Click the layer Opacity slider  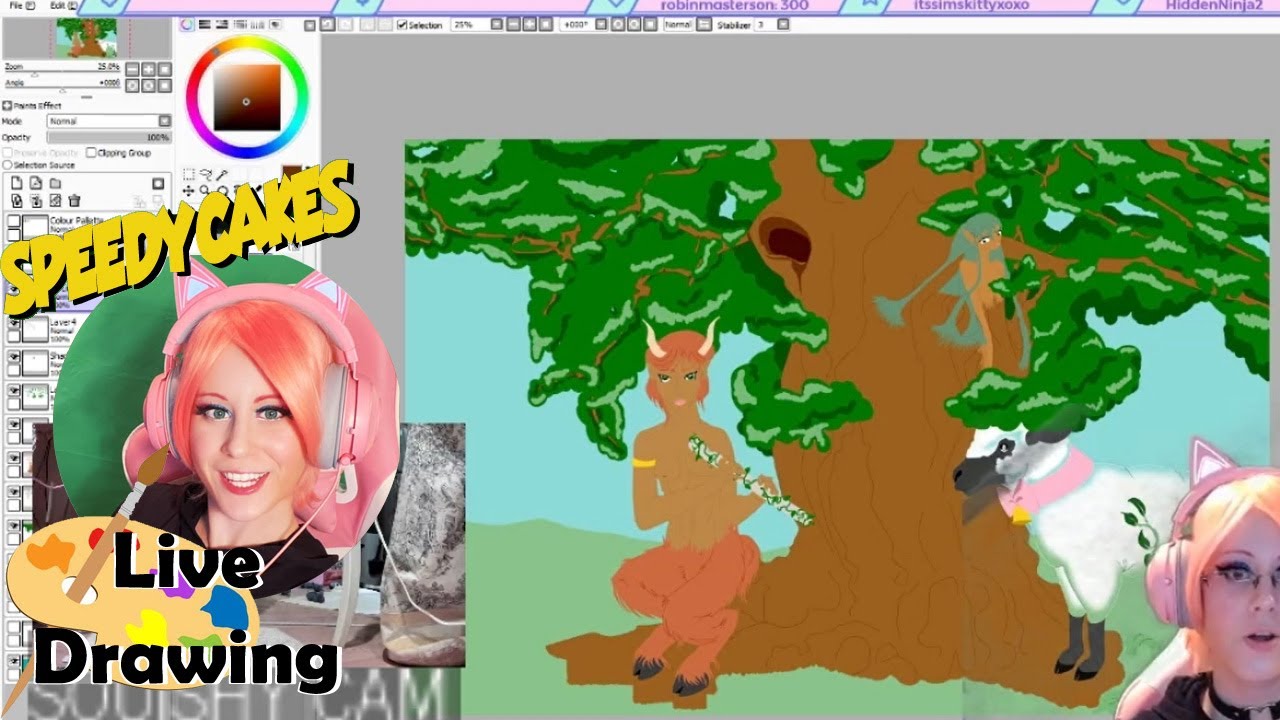(109, 137)
